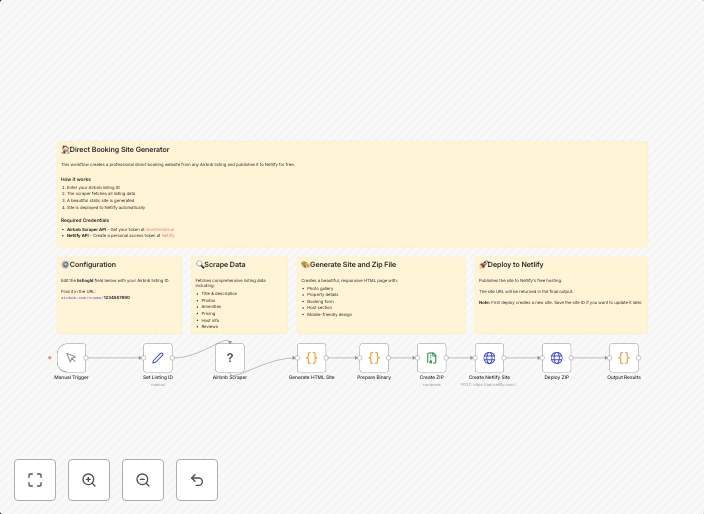This screenshot has height=514, width=704.
Task: Zoom out of the canvas
Action: point(143,480)
